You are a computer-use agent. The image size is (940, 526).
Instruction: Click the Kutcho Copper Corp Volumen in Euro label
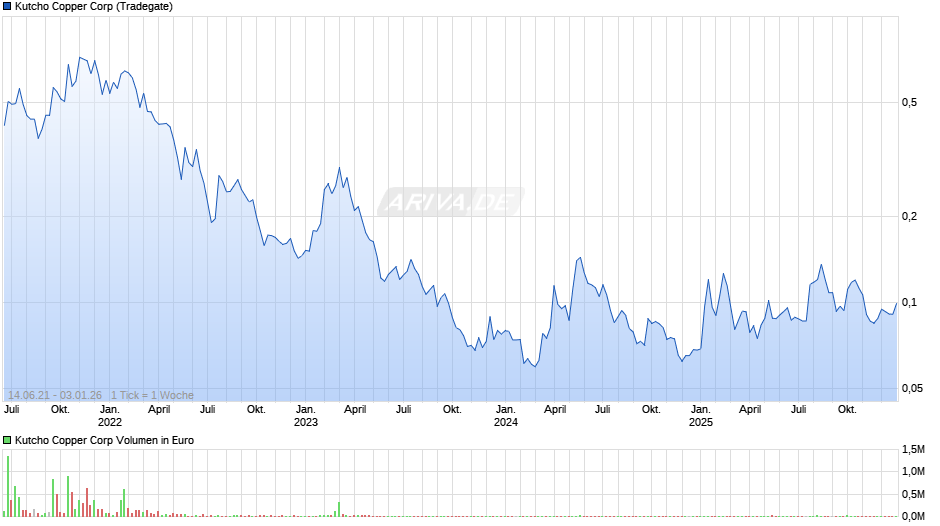click(104, 440)
